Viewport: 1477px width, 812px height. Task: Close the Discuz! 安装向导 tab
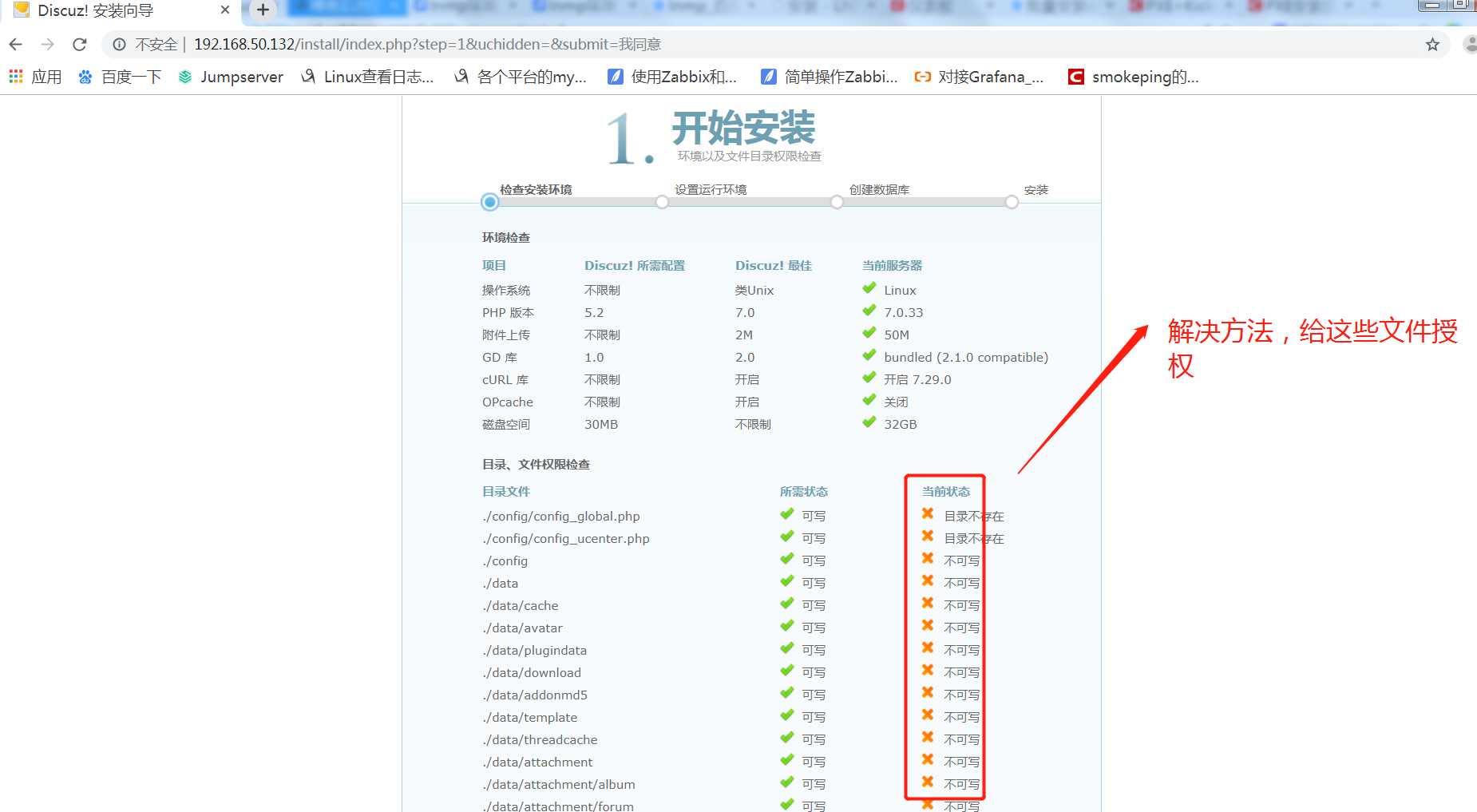coord(225,10)
